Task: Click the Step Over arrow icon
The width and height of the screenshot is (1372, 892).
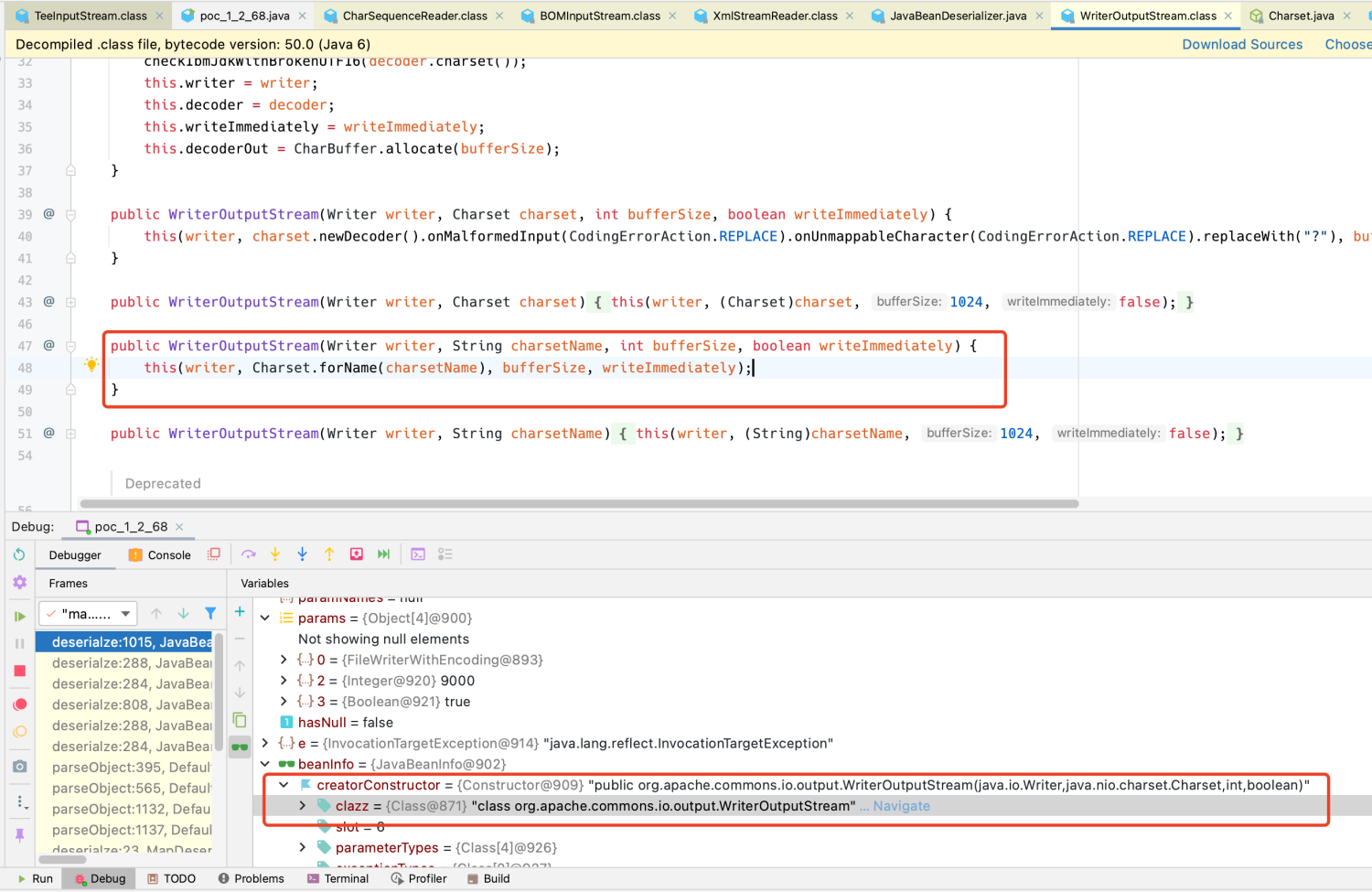Action: coord(248,554)
